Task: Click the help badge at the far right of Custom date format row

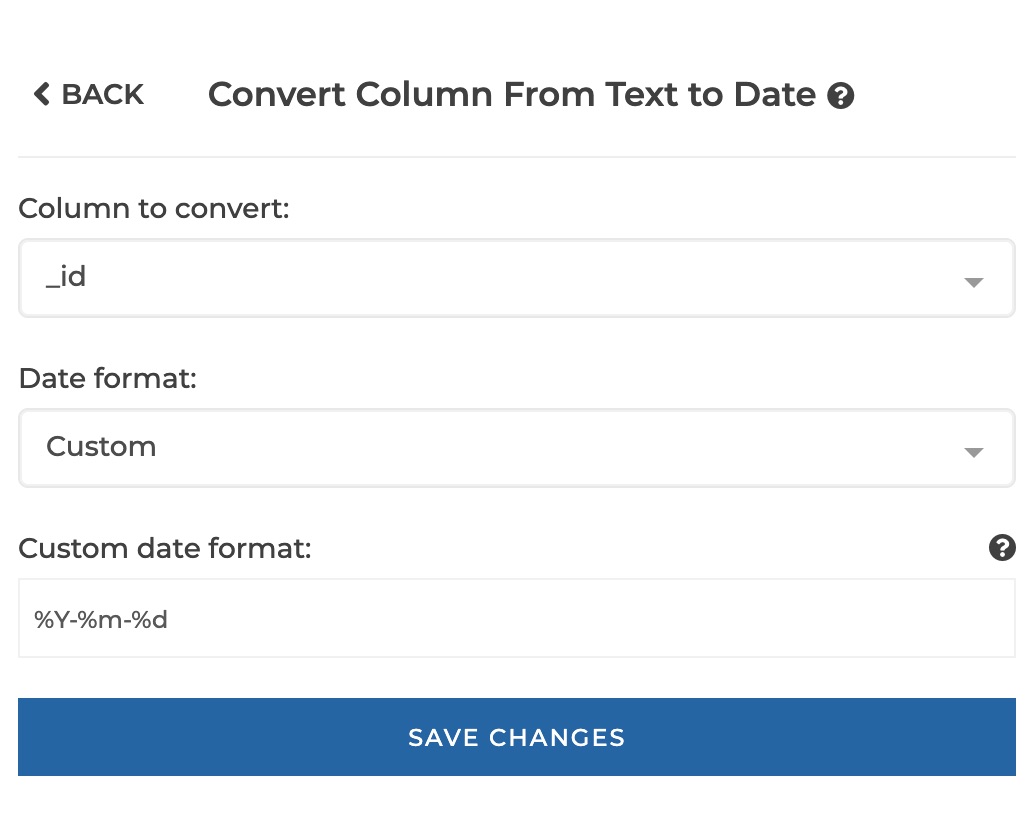Action: (x=1002, y=548)
